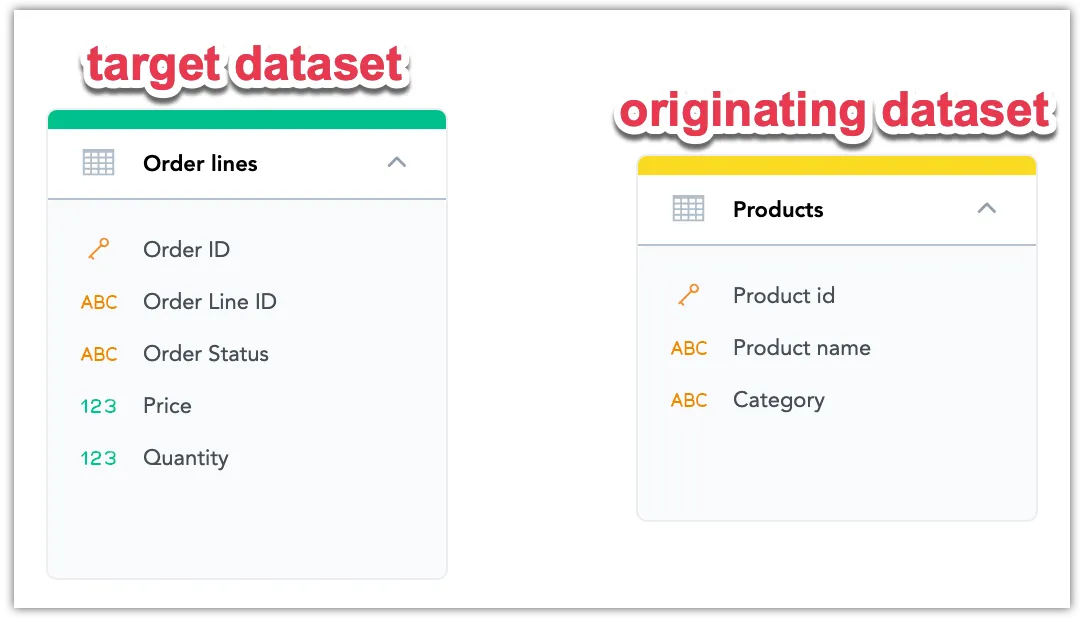Click the Order ID field entry

click(186, 249)
